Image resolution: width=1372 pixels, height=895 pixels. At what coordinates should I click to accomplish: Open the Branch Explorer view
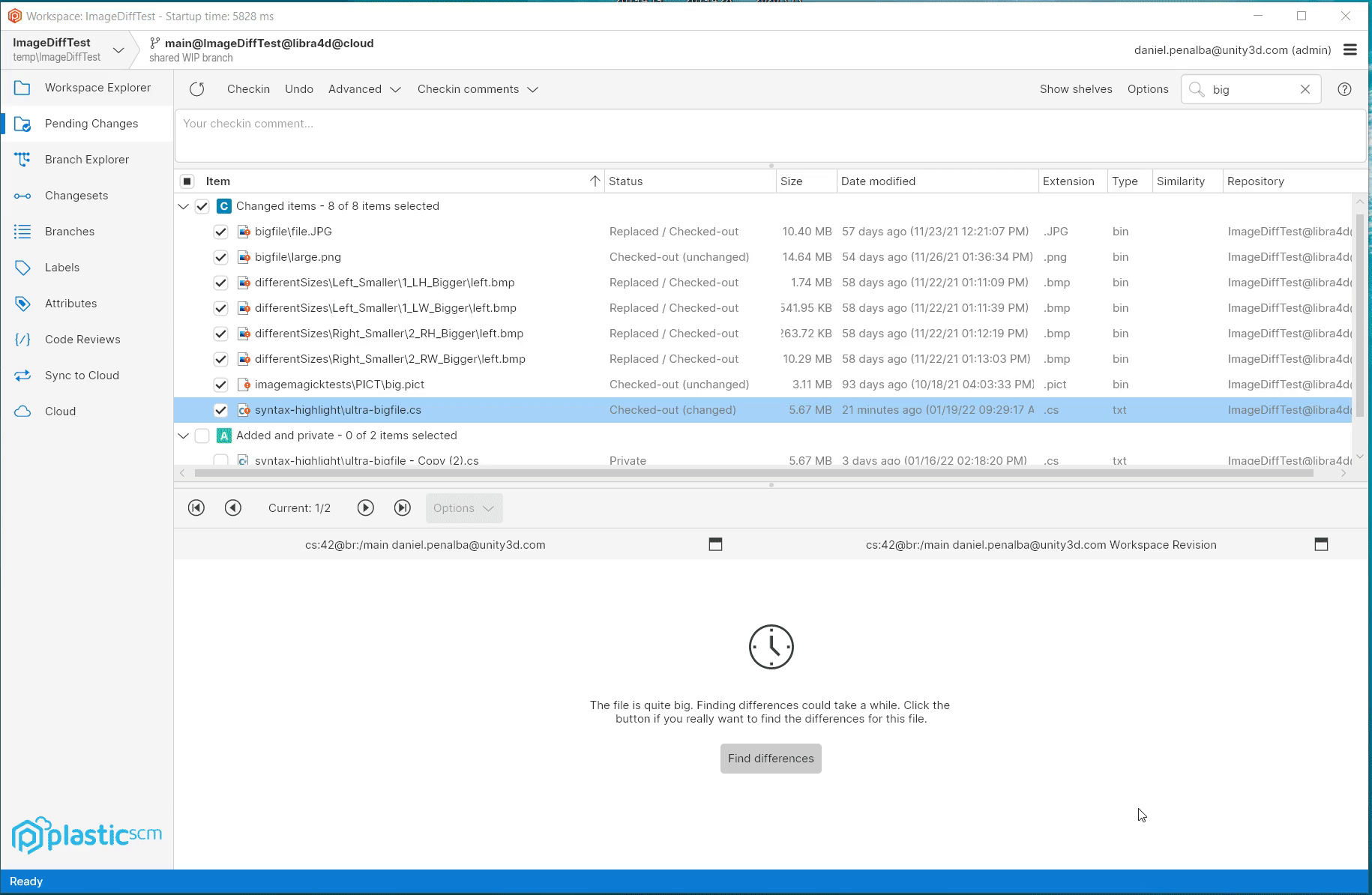click(x=87, y=159)
